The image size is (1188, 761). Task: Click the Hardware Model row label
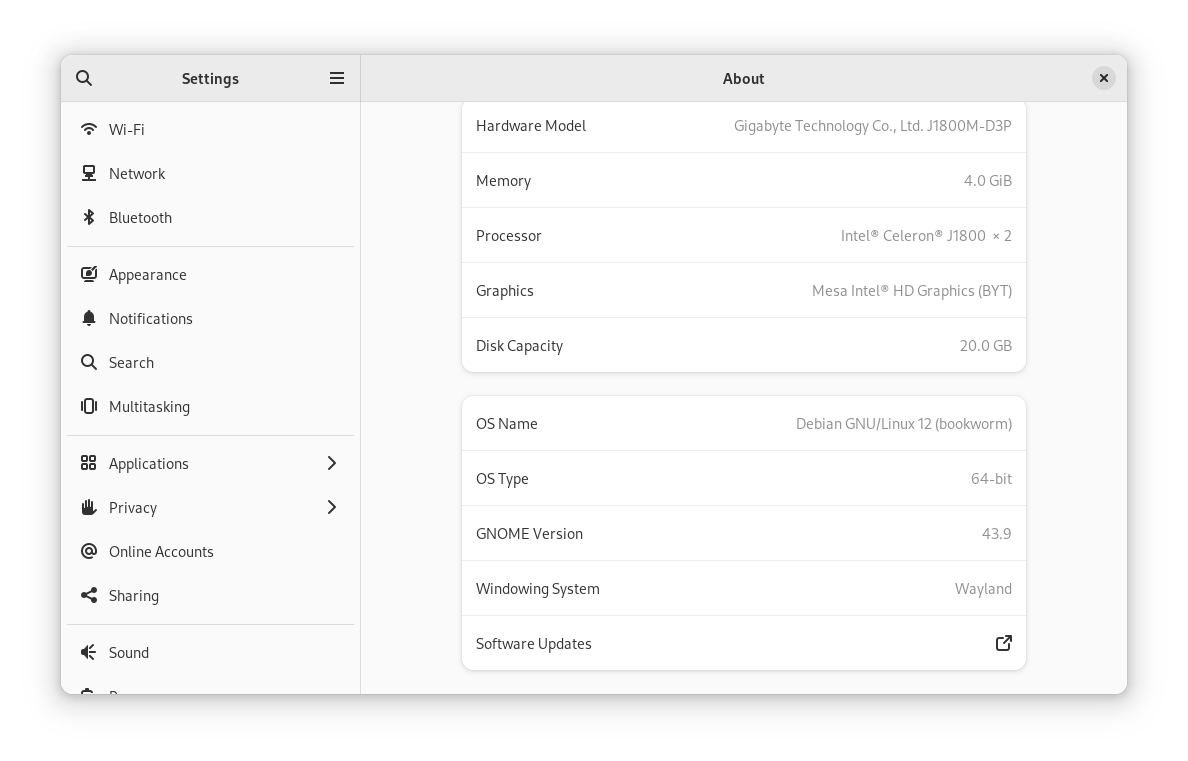(x=531, y=126)
